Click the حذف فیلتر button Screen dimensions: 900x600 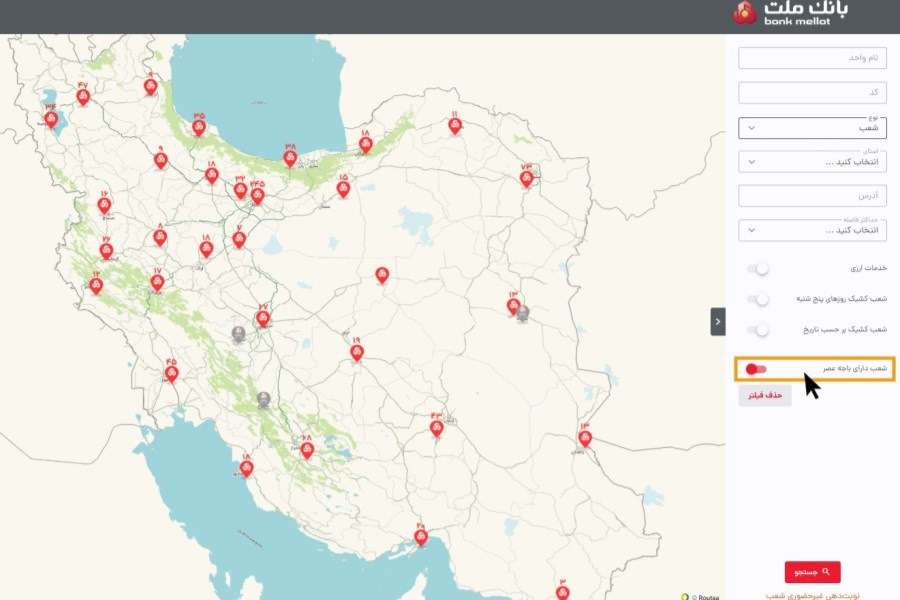(765, 396)
